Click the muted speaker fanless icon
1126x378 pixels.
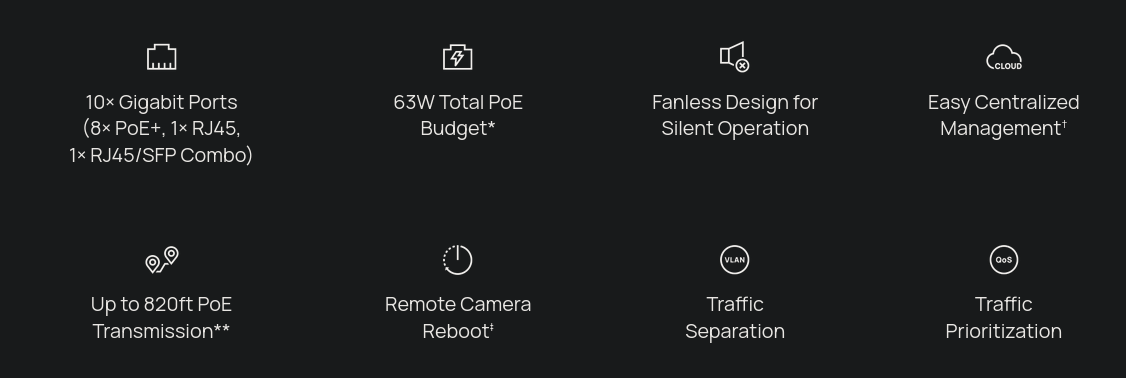point(735,57)
